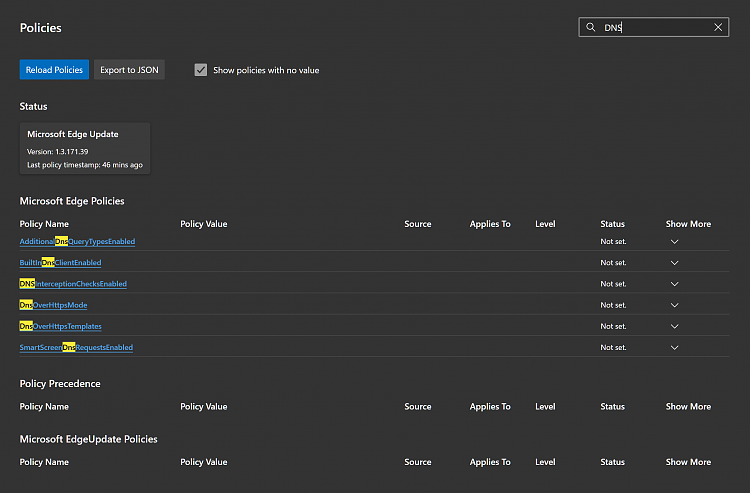
Task: Expand AdditionalDnsQueryTypesEnabled show more chevron
Action: 674,241
